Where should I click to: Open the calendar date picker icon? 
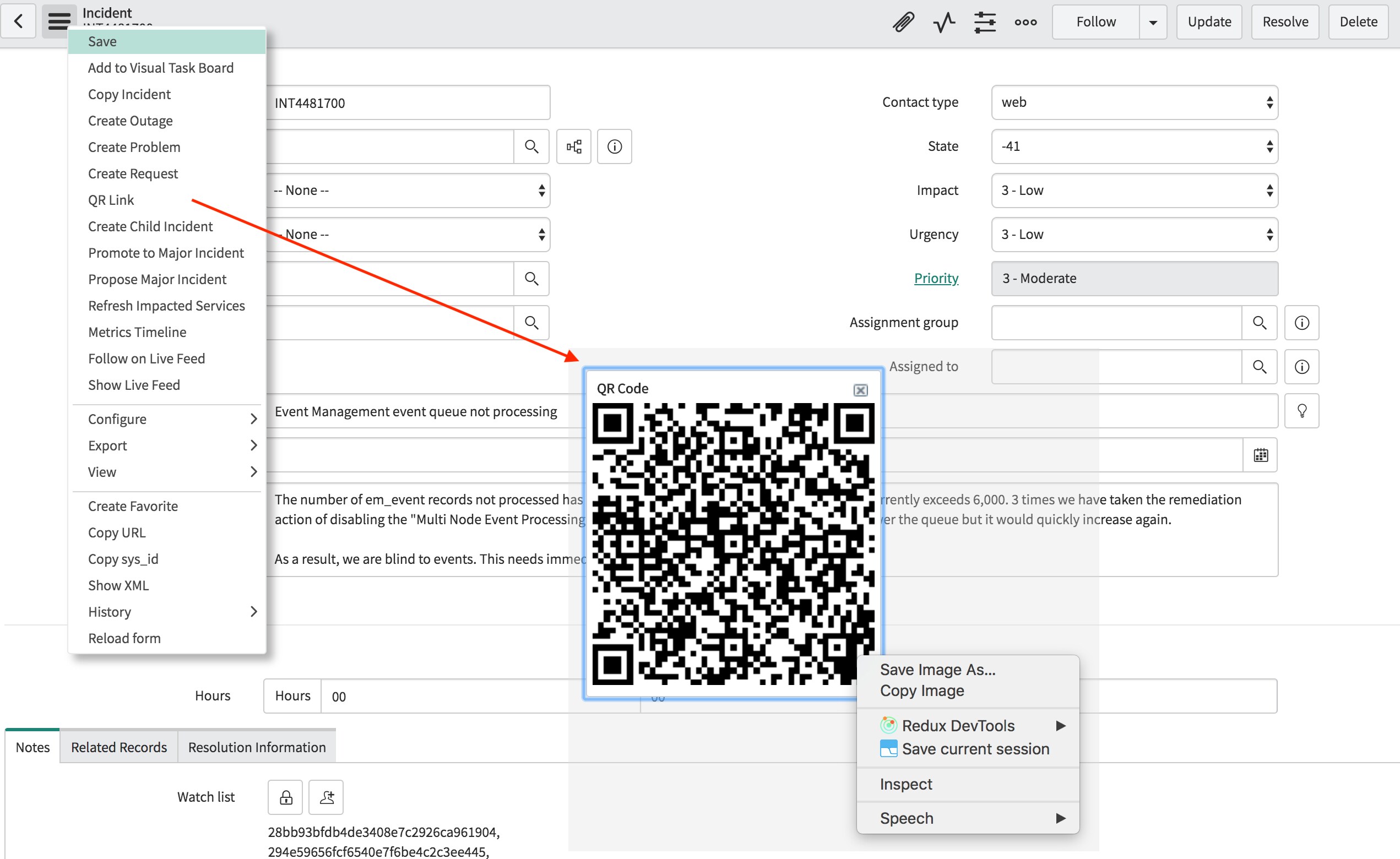[x=1261, y=454]
